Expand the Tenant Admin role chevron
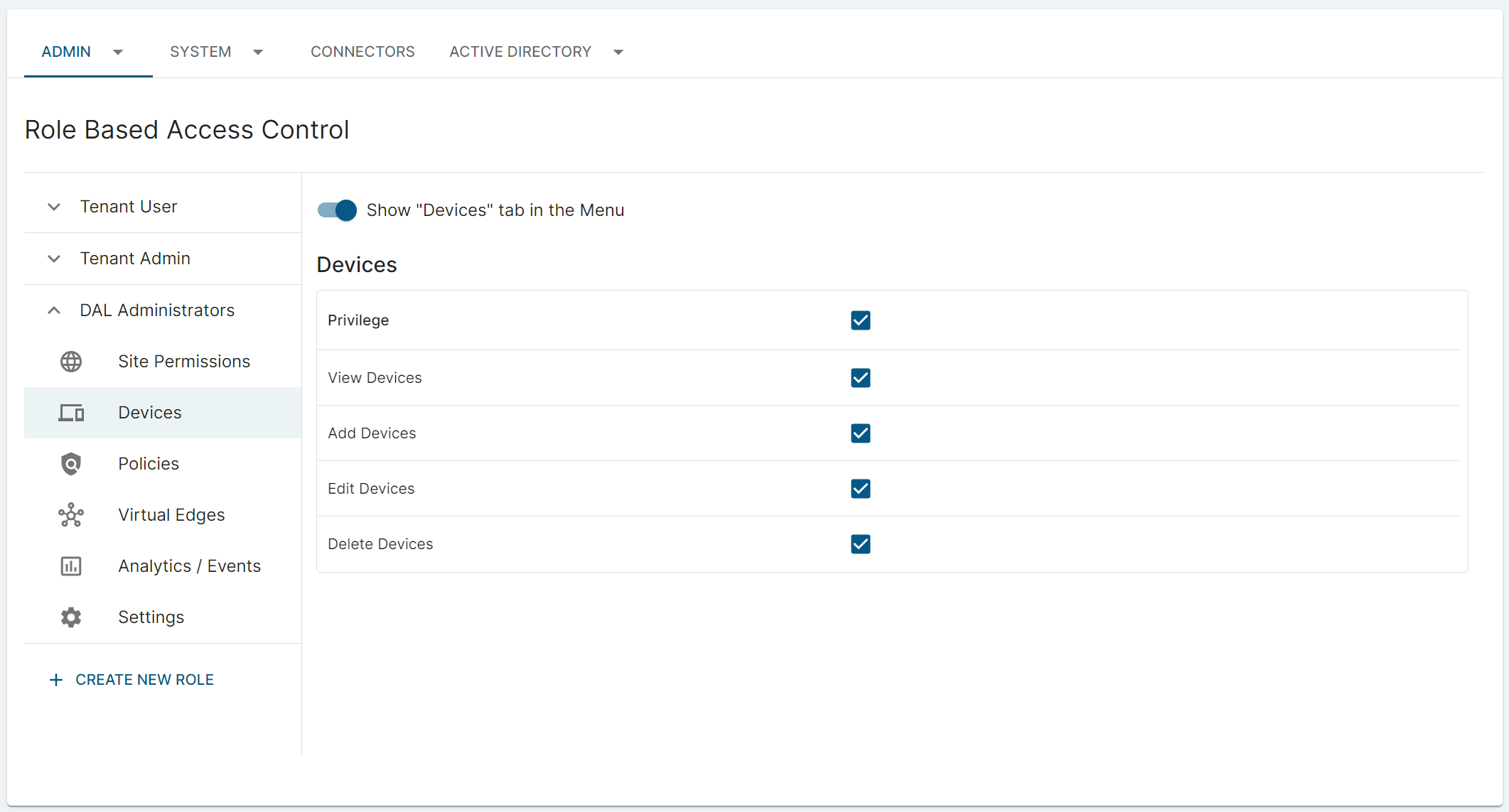This screenshot has width=1509, height=812. [x=54, y=259]
